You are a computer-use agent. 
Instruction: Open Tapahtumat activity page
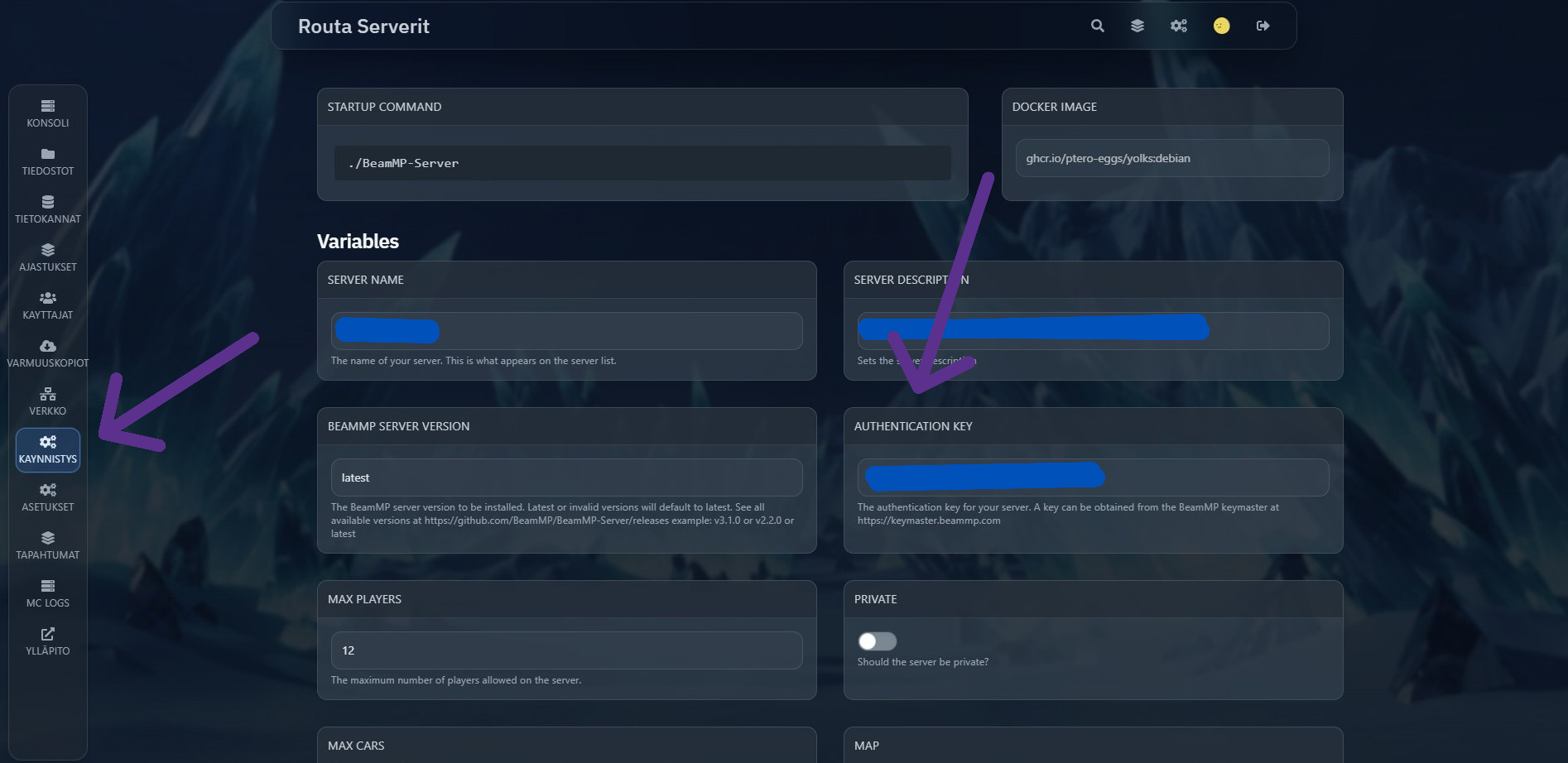coord(48,545)
